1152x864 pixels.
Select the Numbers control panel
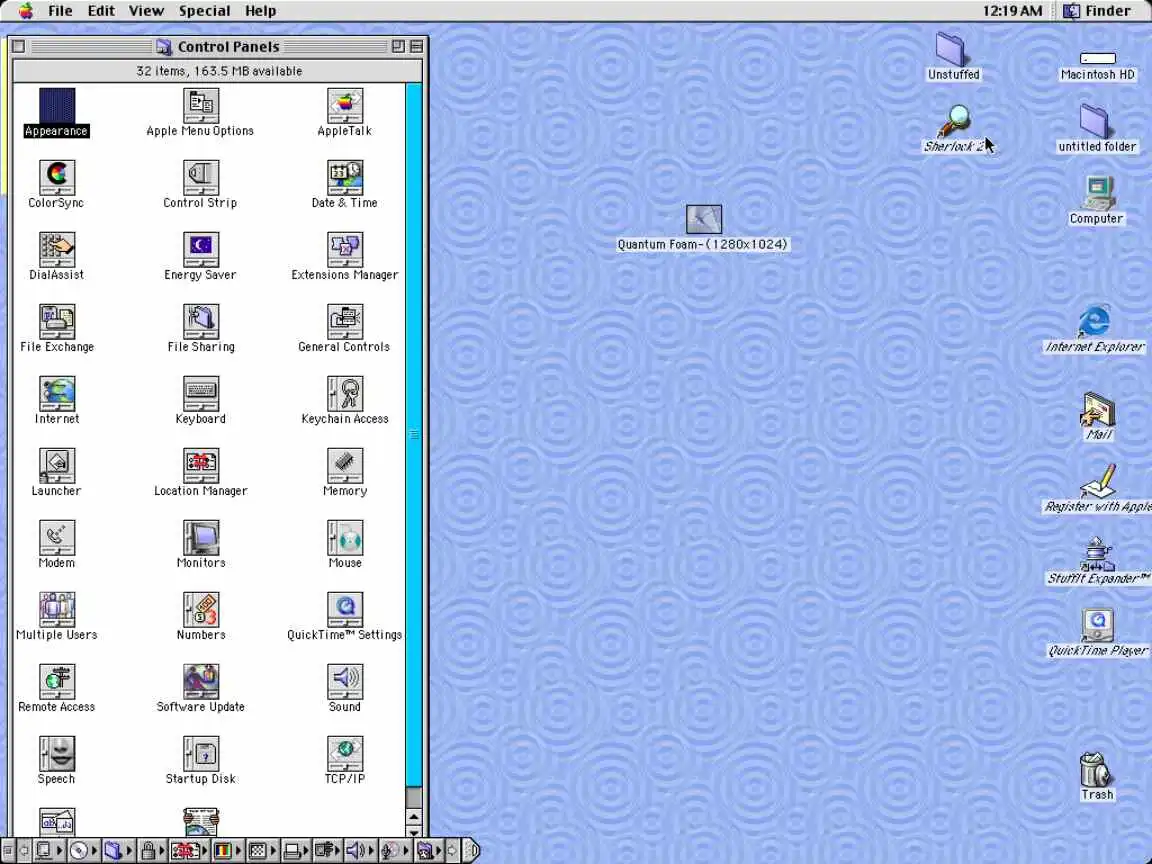201,610
